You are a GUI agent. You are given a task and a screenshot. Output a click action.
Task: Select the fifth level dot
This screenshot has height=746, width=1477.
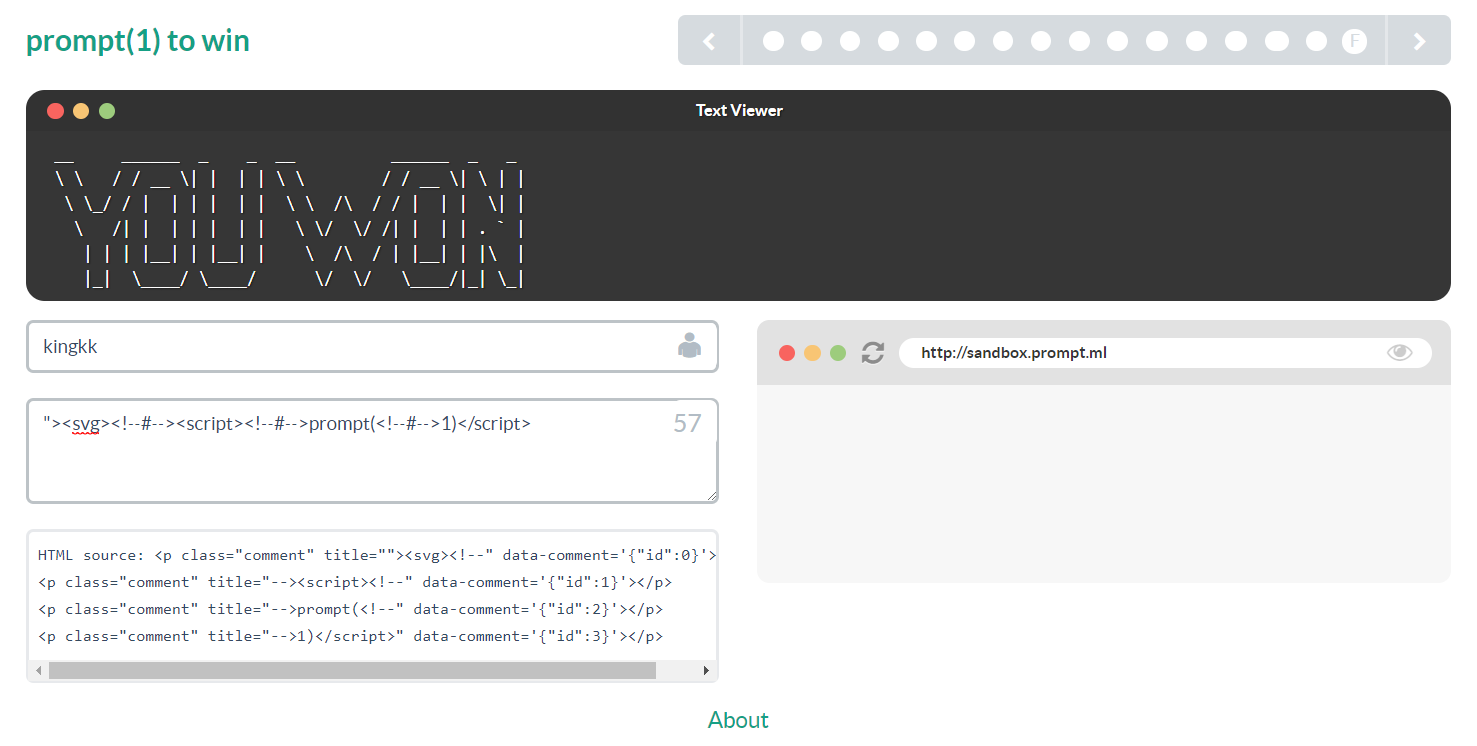point(926,41)
